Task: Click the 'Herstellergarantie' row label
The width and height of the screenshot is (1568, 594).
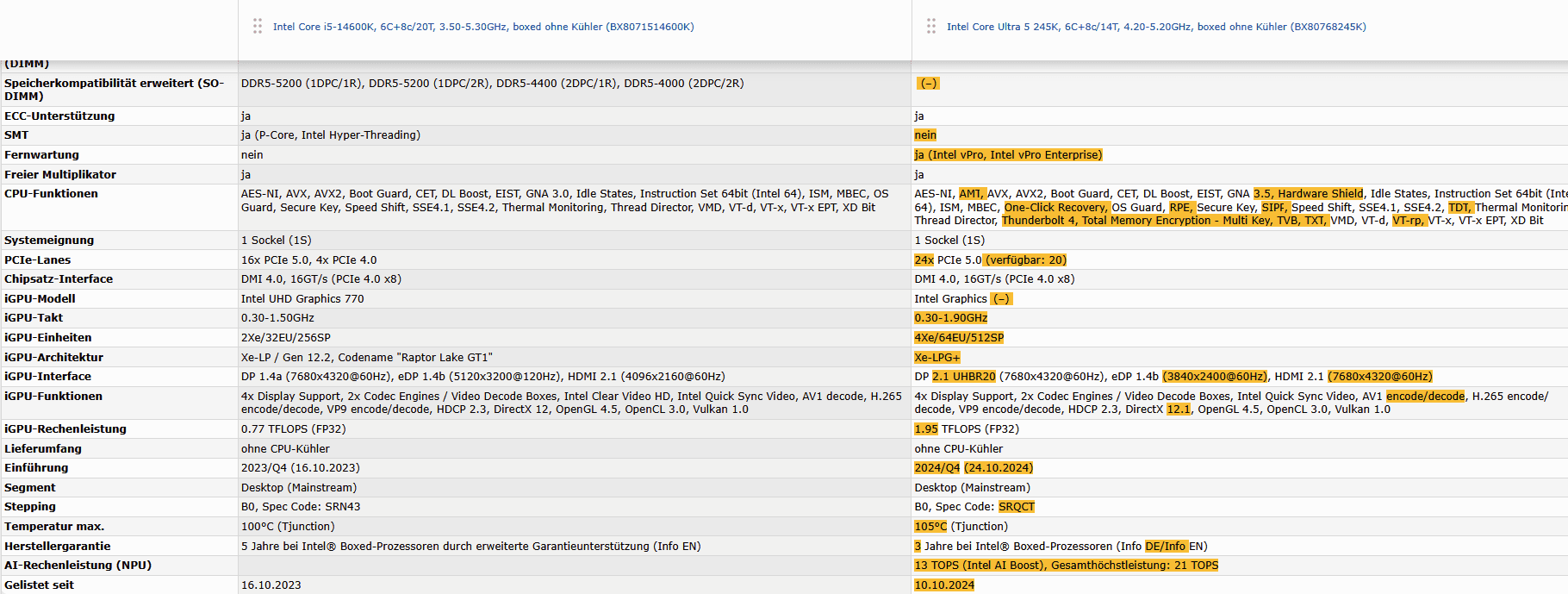Action: tap(57, 546)
